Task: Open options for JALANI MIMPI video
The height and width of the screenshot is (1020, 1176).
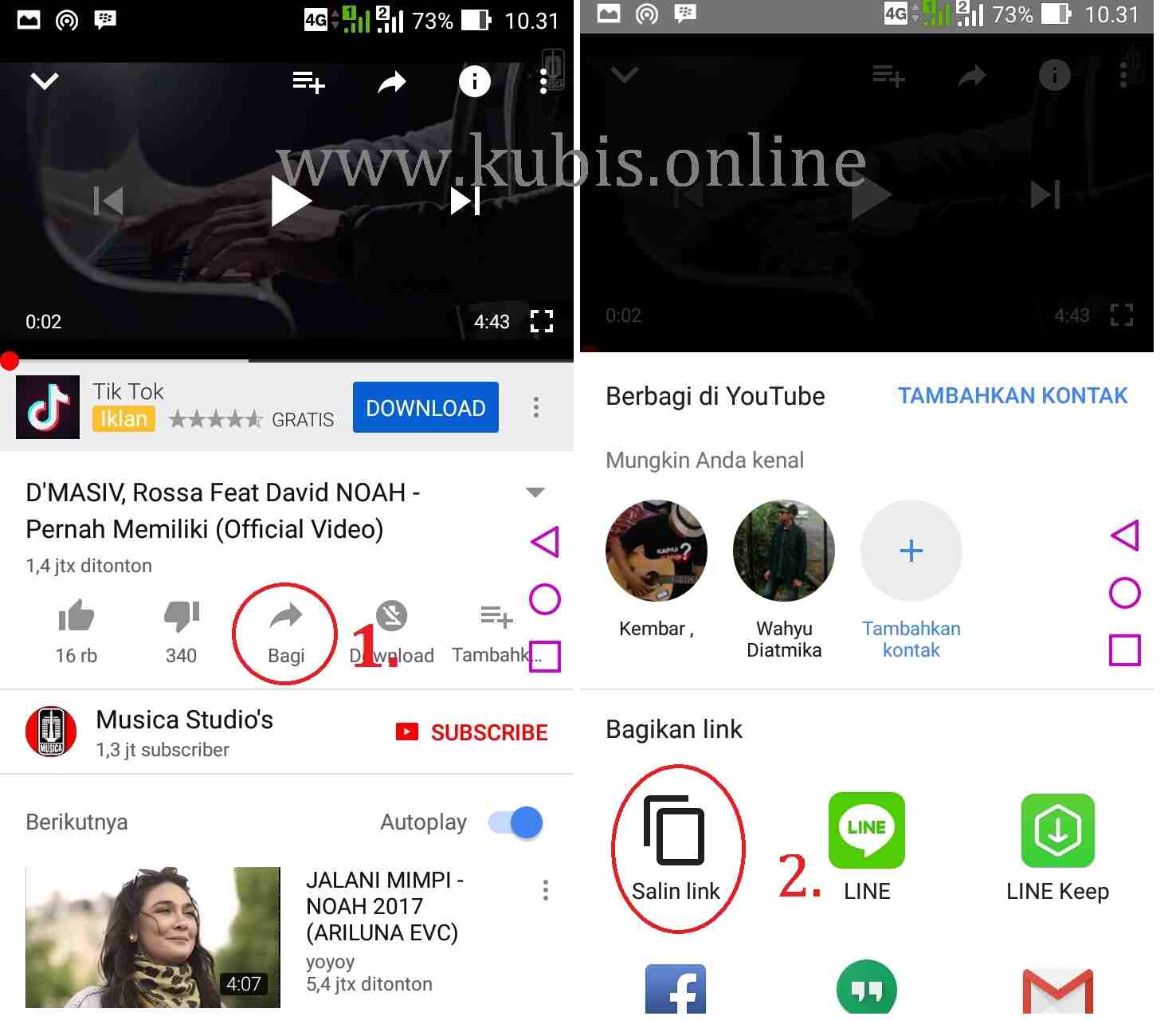Action: point(546,890)
